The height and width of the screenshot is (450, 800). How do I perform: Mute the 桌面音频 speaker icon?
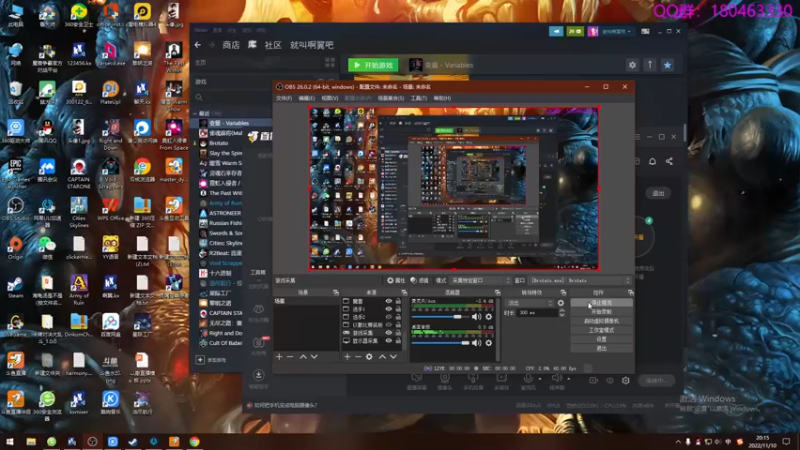(476, 343)
